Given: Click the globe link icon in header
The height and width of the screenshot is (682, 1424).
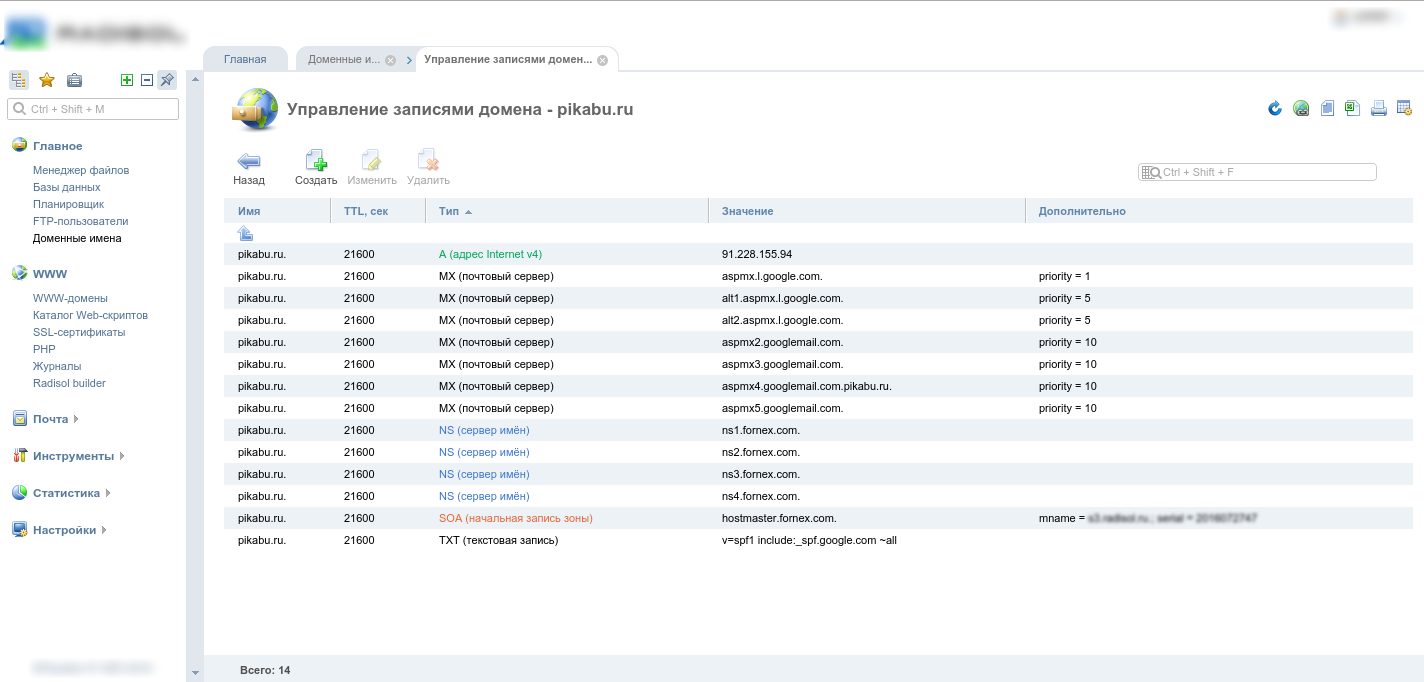Looking at the screenshot, I should pyautogui.click(x=1301, y=108).
